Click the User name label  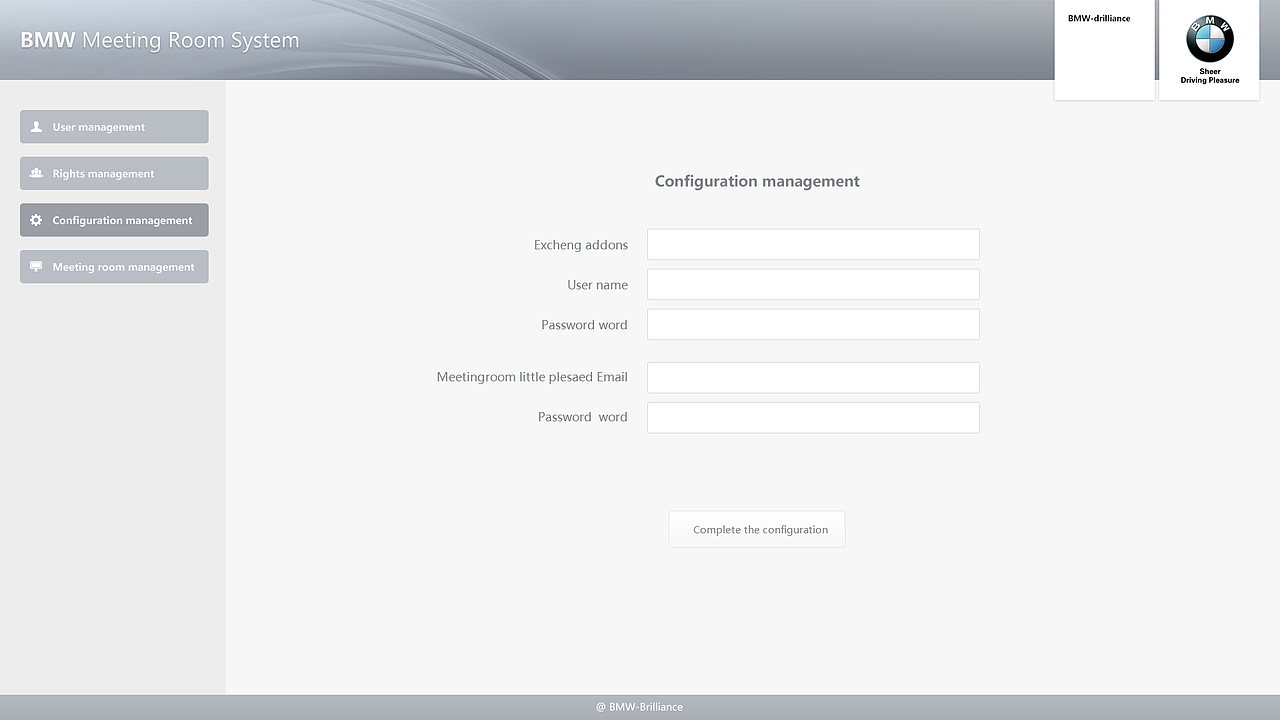tap(598, 285)
